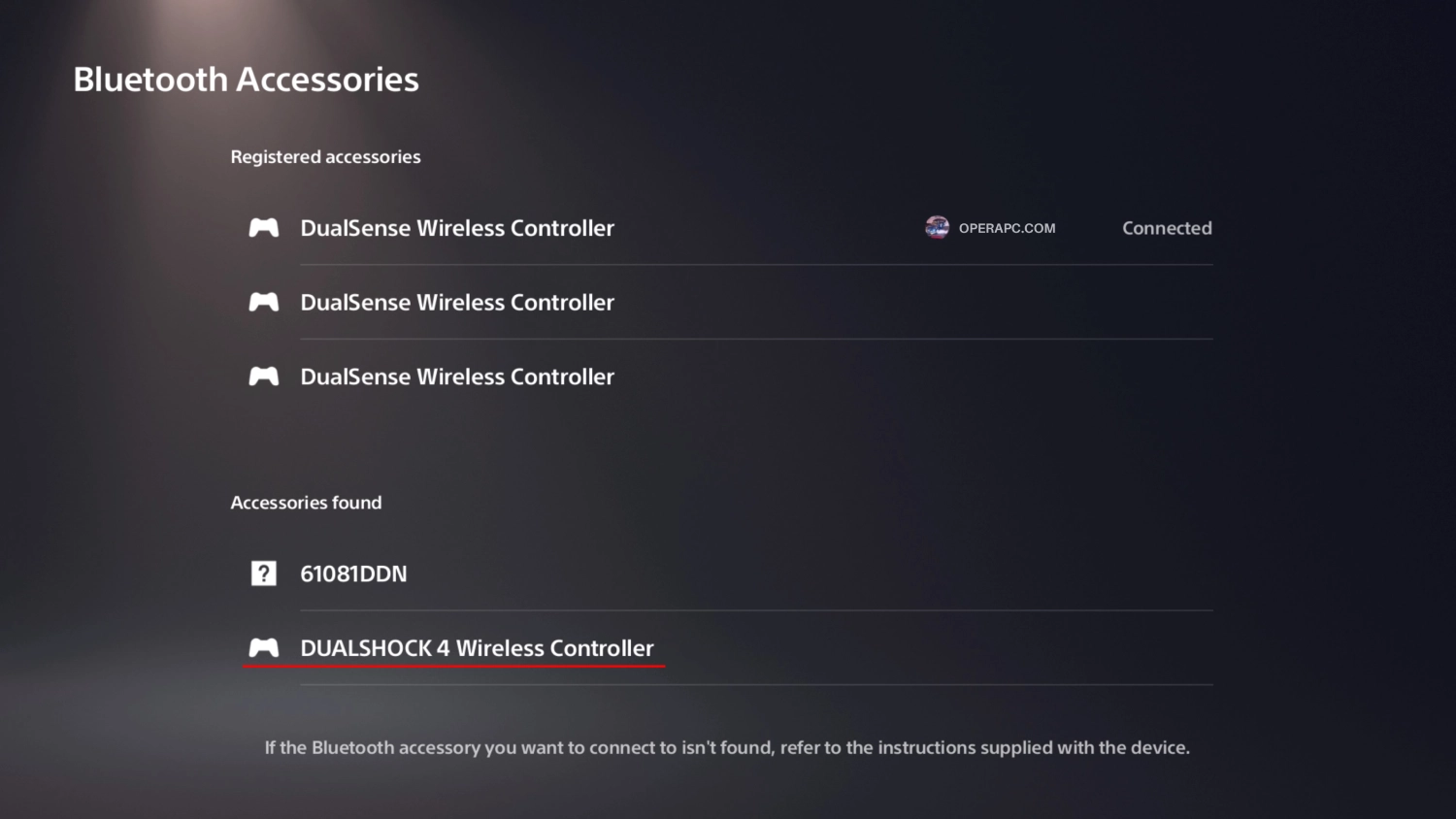This screenshot has width=1456, height=819.
Task: Click the Connected status label
Action: pyautogui.click(x=1167, y=228)
